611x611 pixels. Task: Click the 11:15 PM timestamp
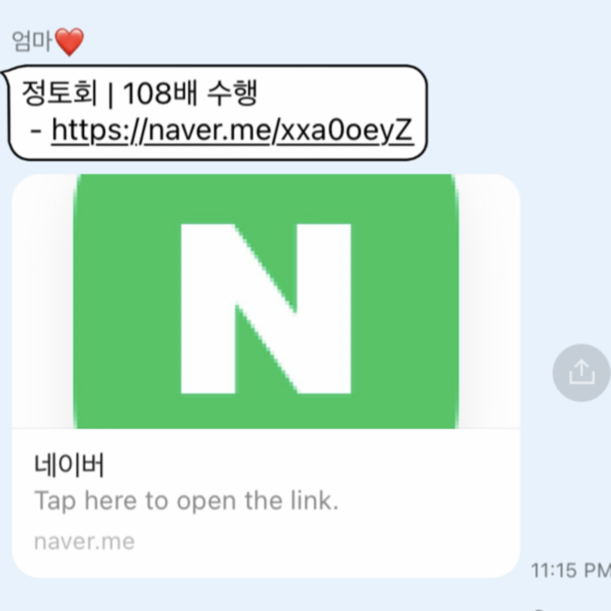[570, 570]
